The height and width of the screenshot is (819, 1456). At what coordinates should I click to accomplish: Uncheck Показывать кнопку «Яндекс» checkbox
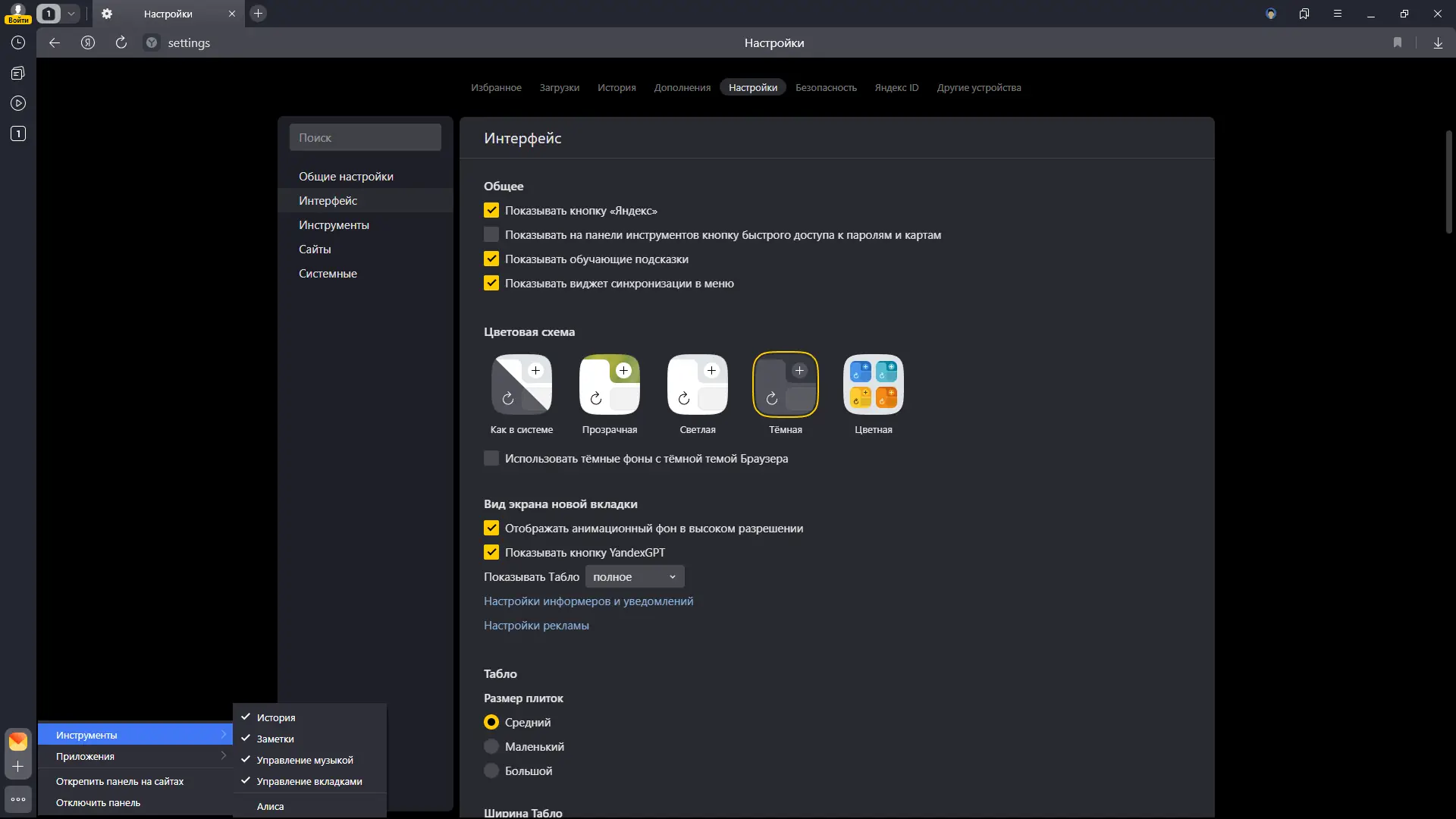tap(491, 211)
